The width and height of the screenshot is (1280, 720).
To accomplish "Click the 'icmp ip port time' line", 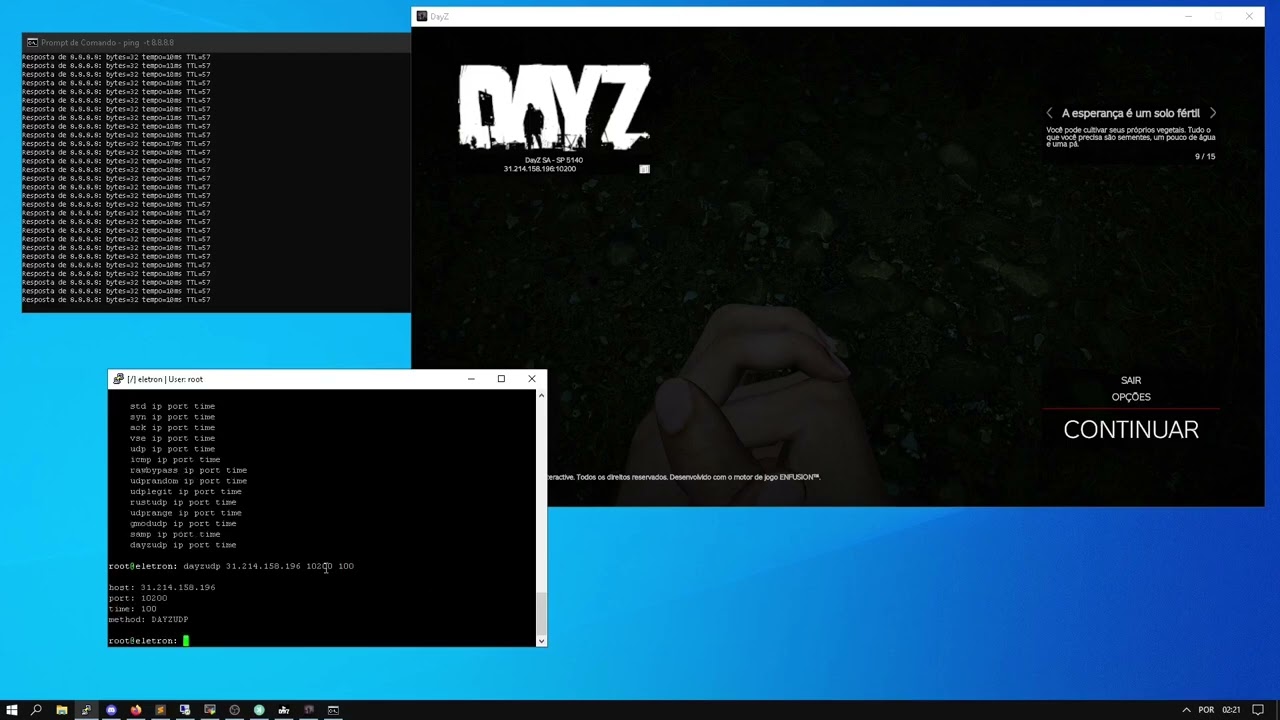I will pyautogui.click(x=175, y=460).
